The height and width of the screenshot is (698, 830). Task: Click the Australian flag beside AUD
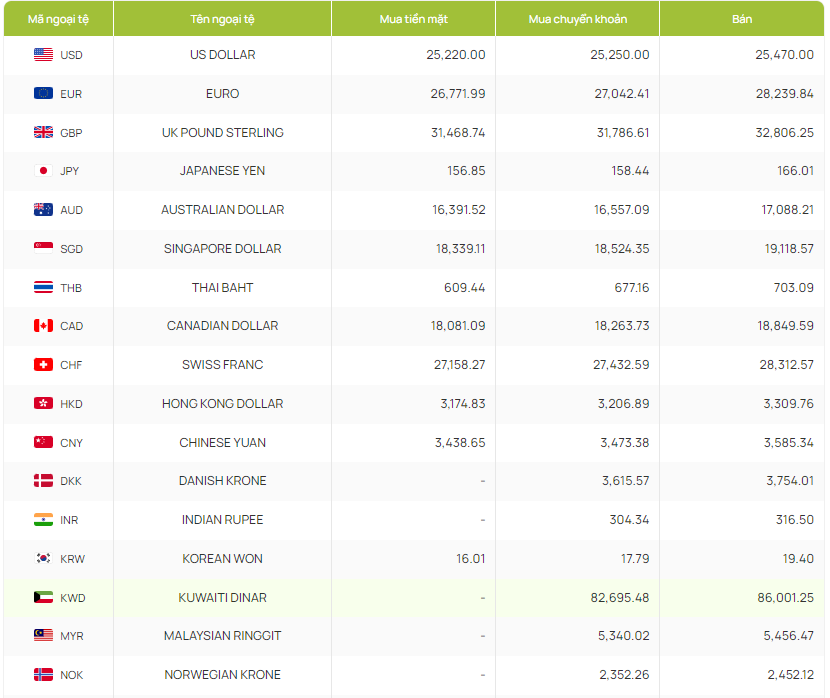coord(43,210)
